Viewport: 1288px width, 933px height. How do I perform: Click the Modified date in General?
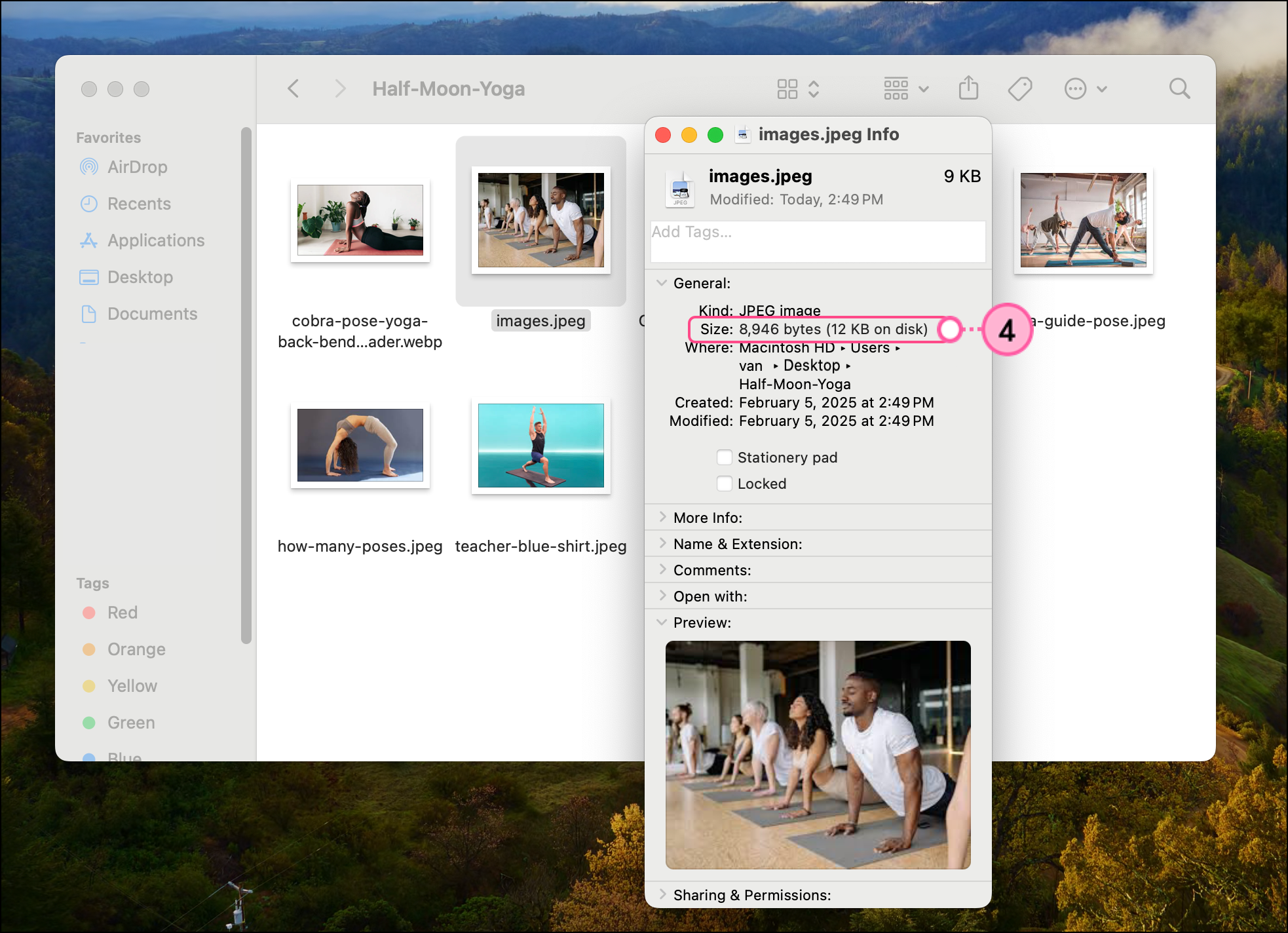837,421
